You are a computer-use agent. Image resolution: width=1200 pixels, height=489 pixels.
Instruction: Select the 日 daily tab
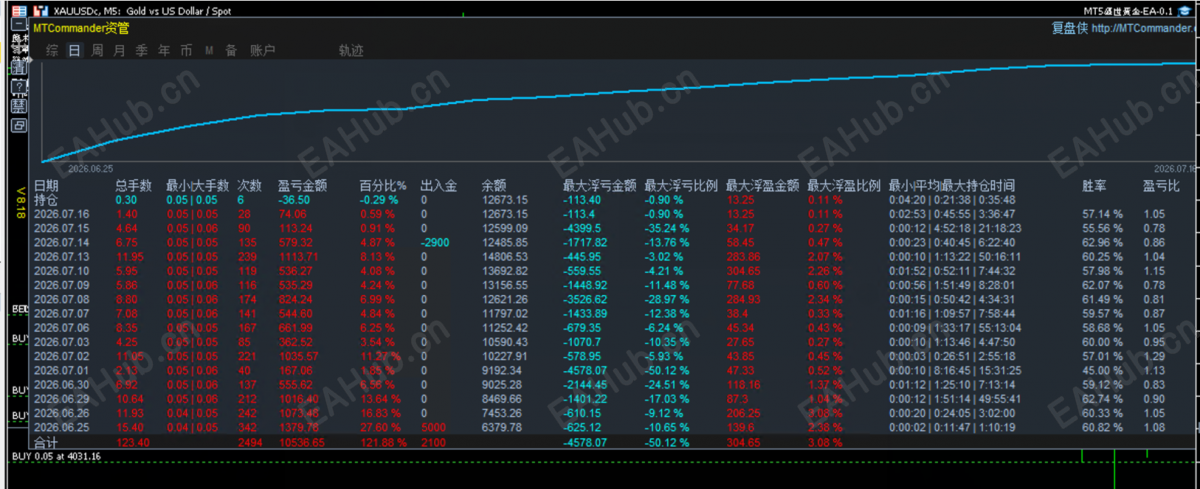[74, 50]
